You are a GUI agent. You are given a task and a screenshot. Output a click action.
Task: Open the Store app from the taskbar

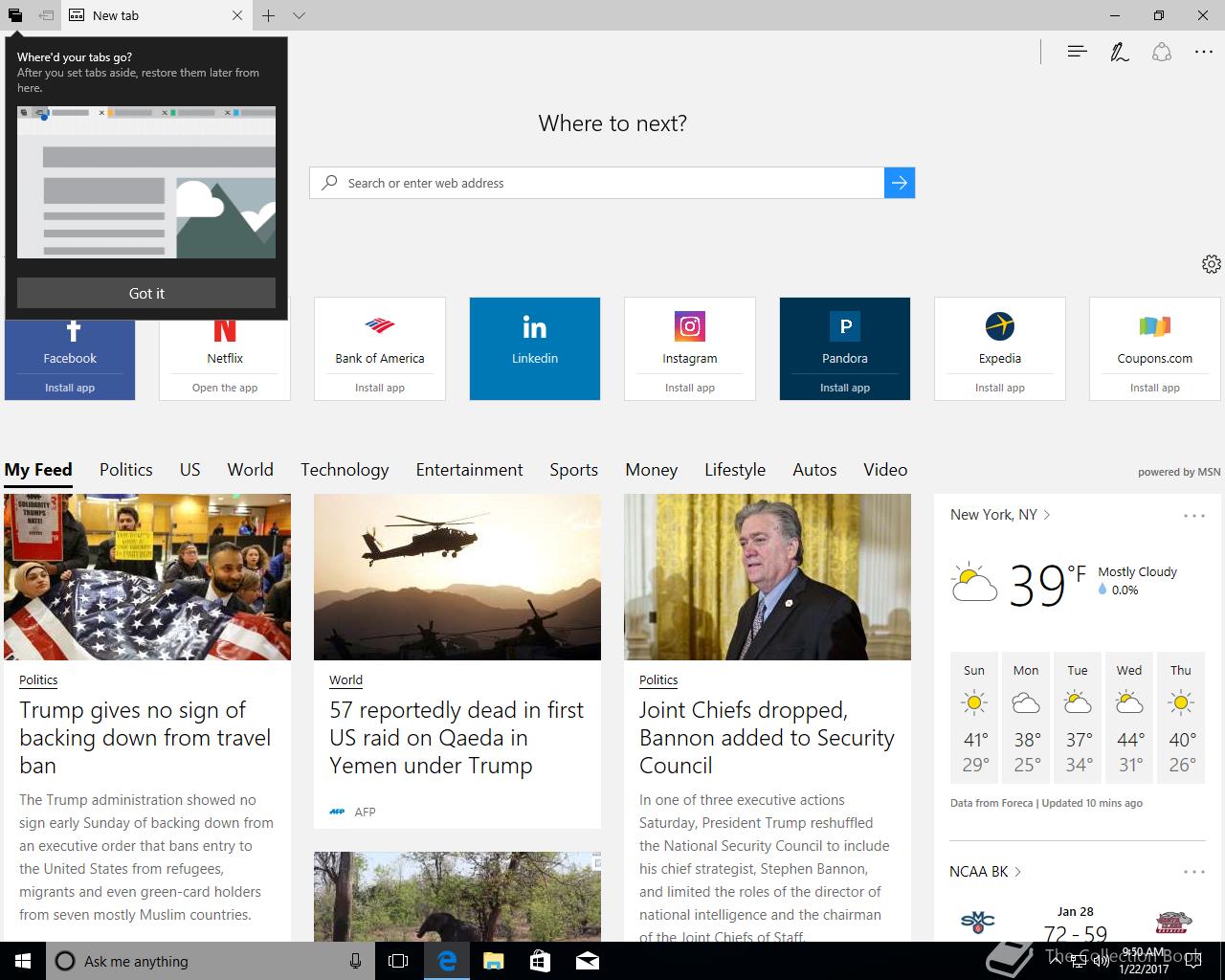coord(540,961)
